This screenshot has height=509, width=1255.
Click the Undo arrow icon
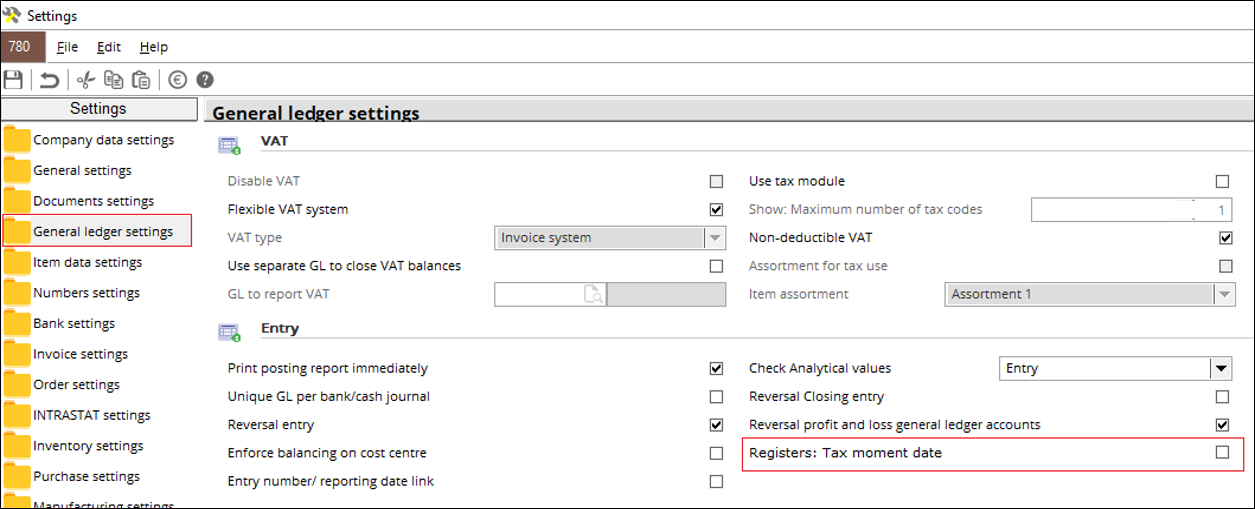[49, 80]
